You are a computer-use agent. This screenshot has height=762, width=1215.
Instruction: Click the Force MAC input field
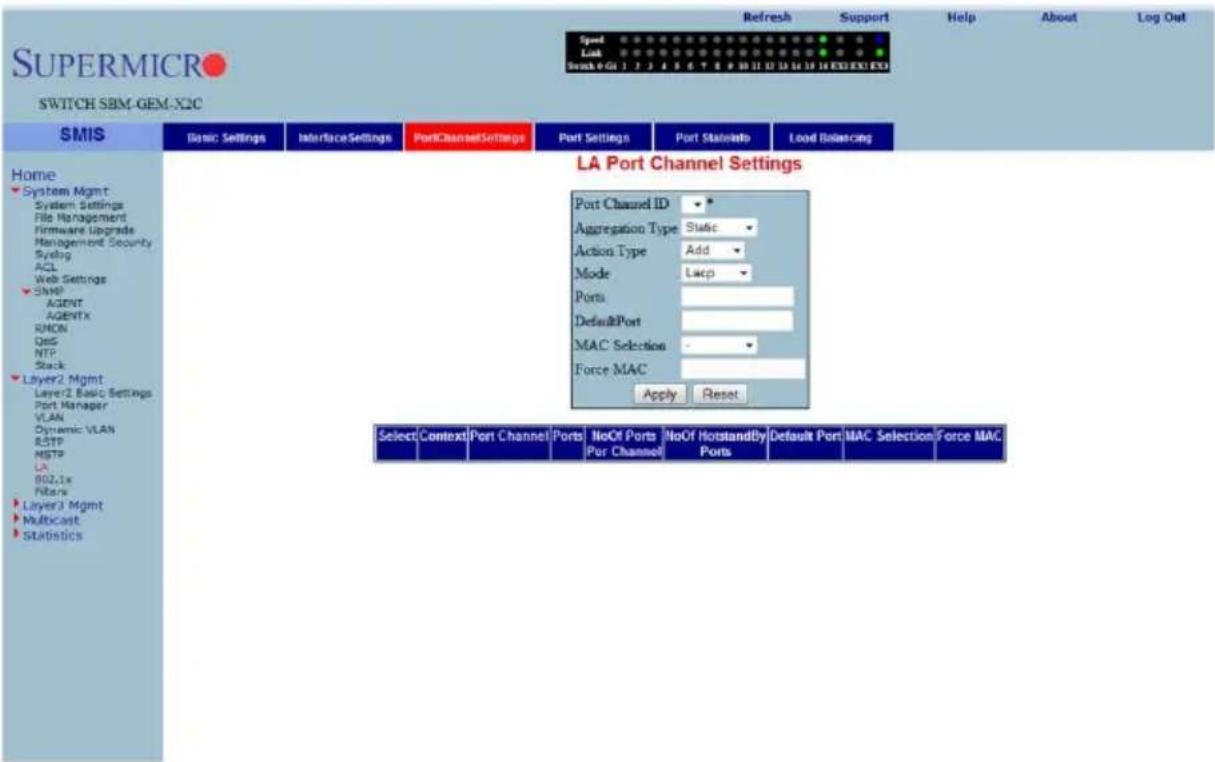(743, 369)
